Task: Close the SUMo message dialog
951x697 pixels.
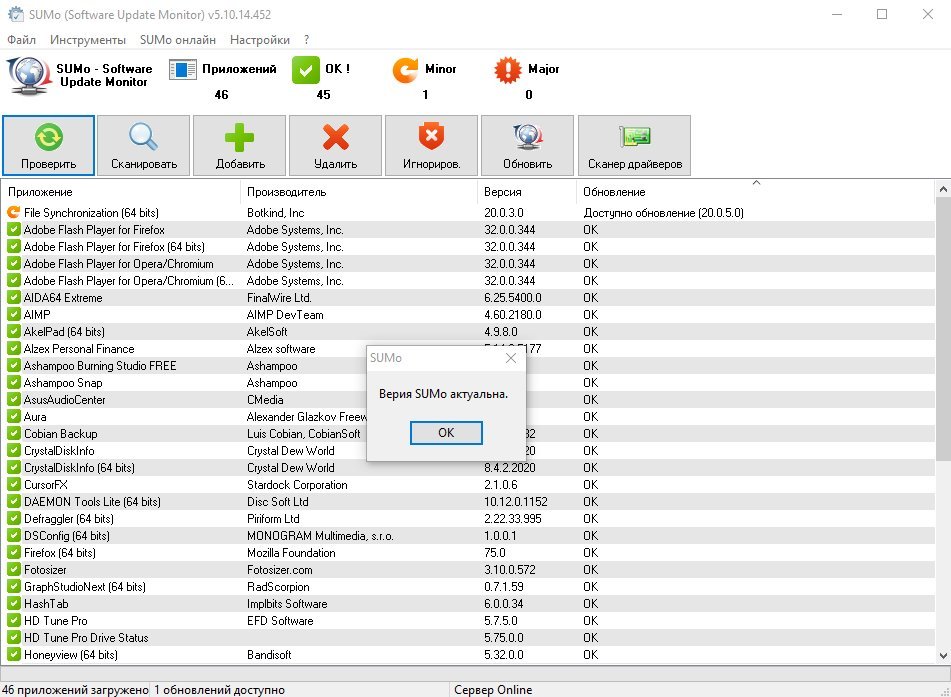Action: pyautogui.click(x=510, y=358)
